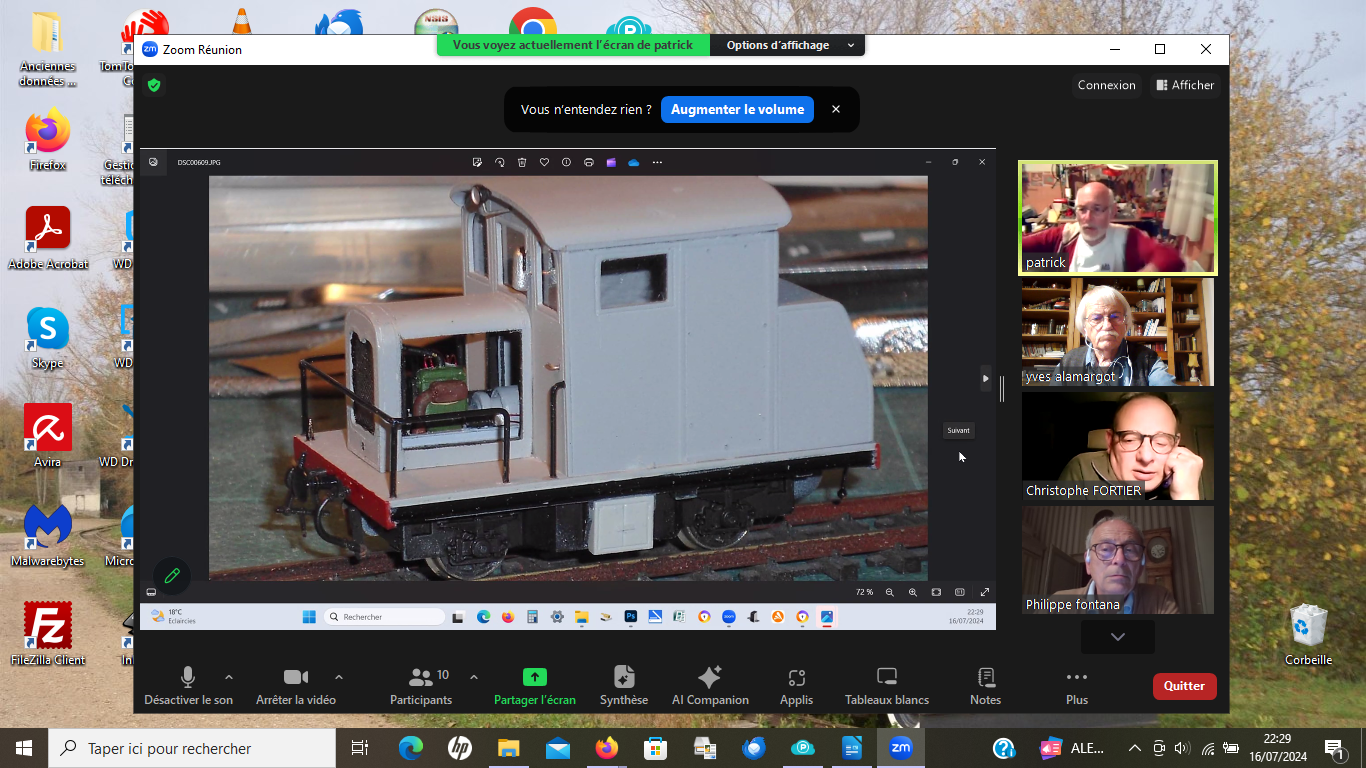Open the notification center icon
1366x768 pixels.
[x=1334, y=748]
